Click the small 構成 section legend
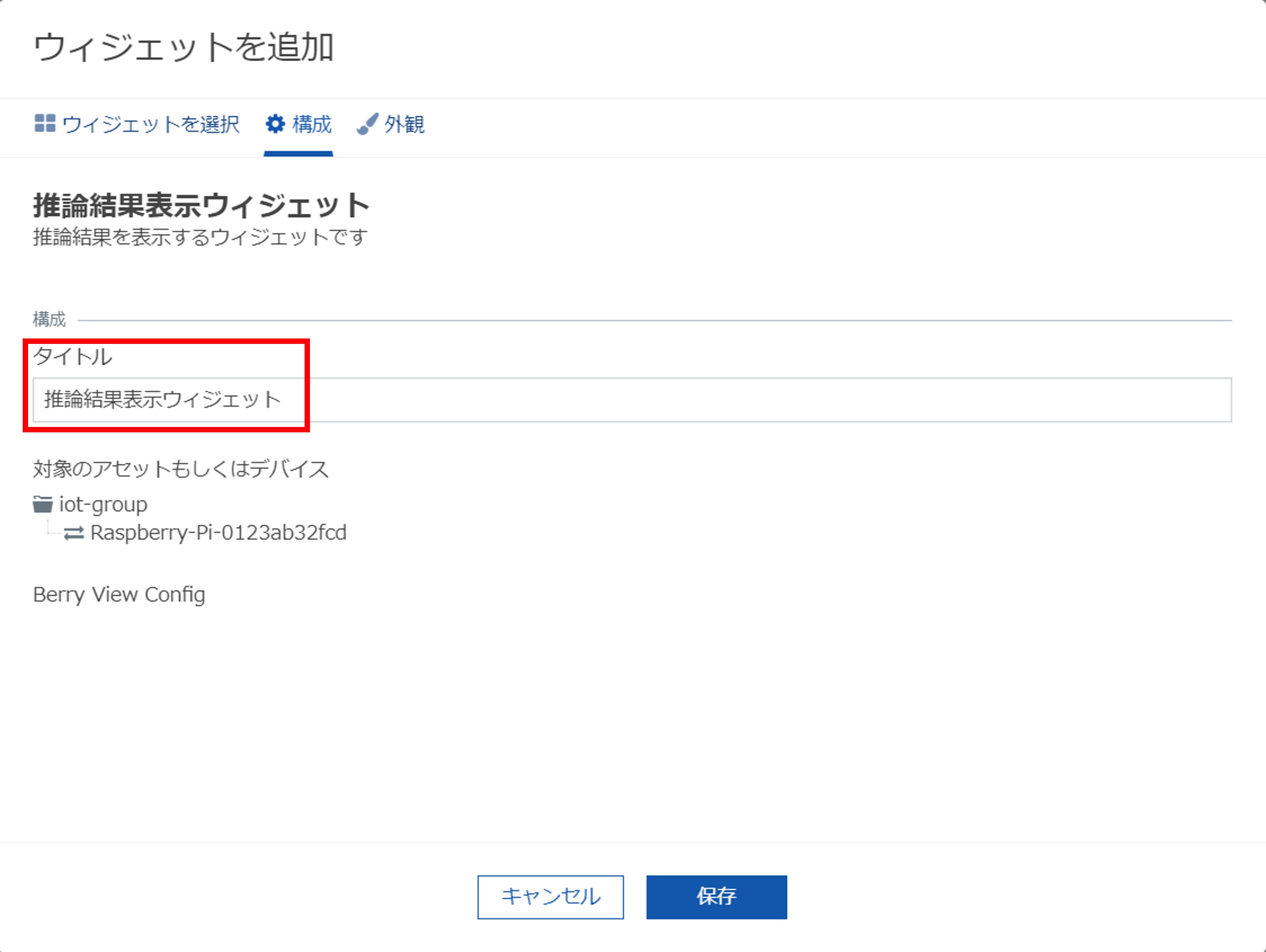This screenshot has width=1266, height=952. click(x=49, y=319)
